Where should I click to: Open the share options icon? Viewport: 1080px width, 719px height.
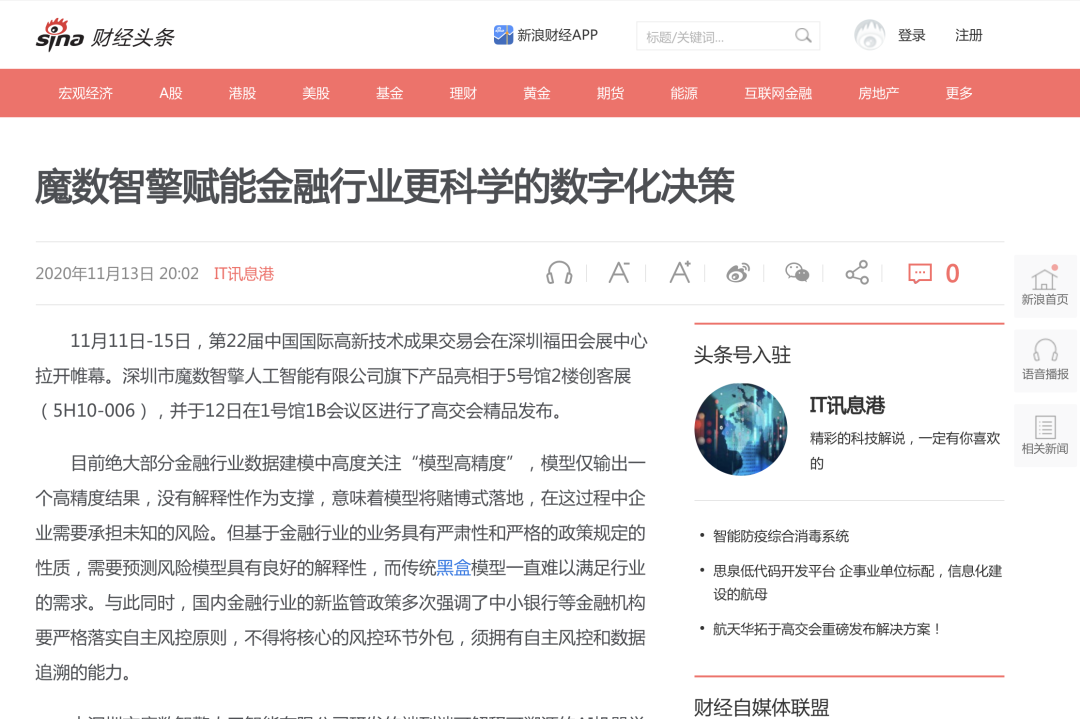[858, 273]
